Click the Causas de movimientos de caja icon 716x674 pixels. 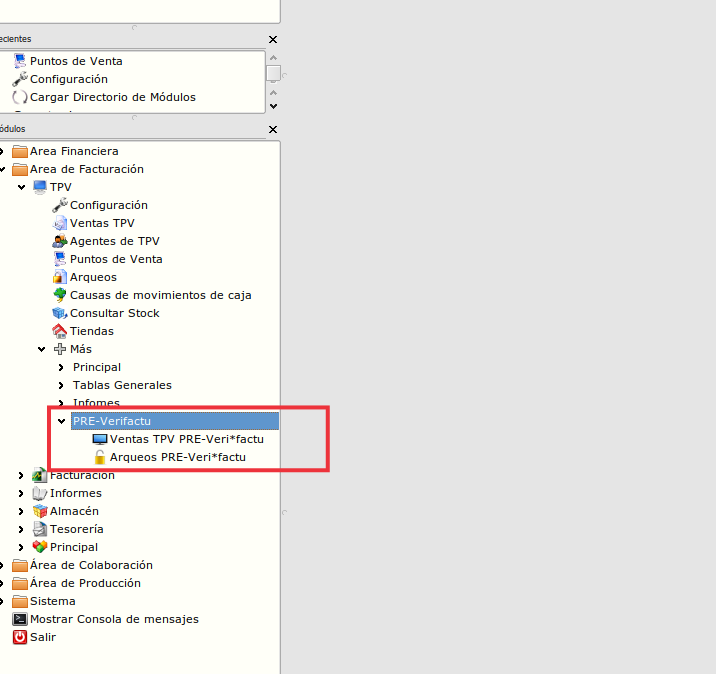(x=60, y=295)
